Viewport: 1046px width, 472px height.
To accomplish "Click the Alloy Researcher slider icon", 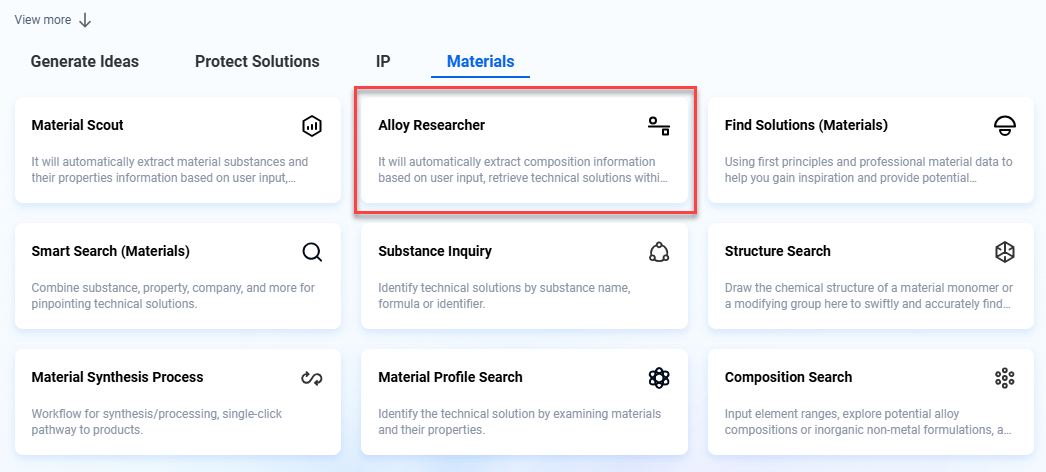I will [658, 126].
